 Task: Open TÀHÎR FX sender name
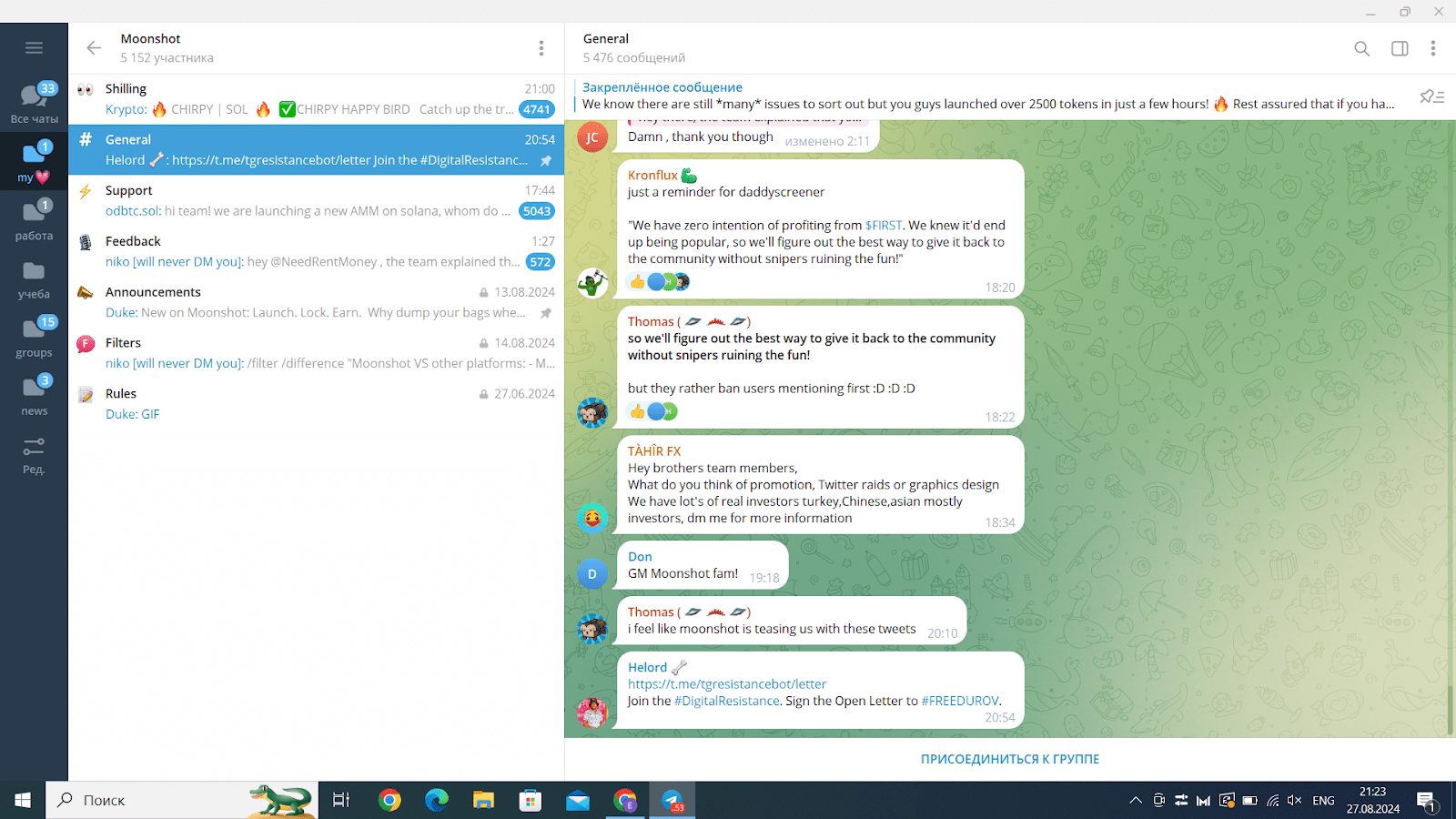click(654, 451)
